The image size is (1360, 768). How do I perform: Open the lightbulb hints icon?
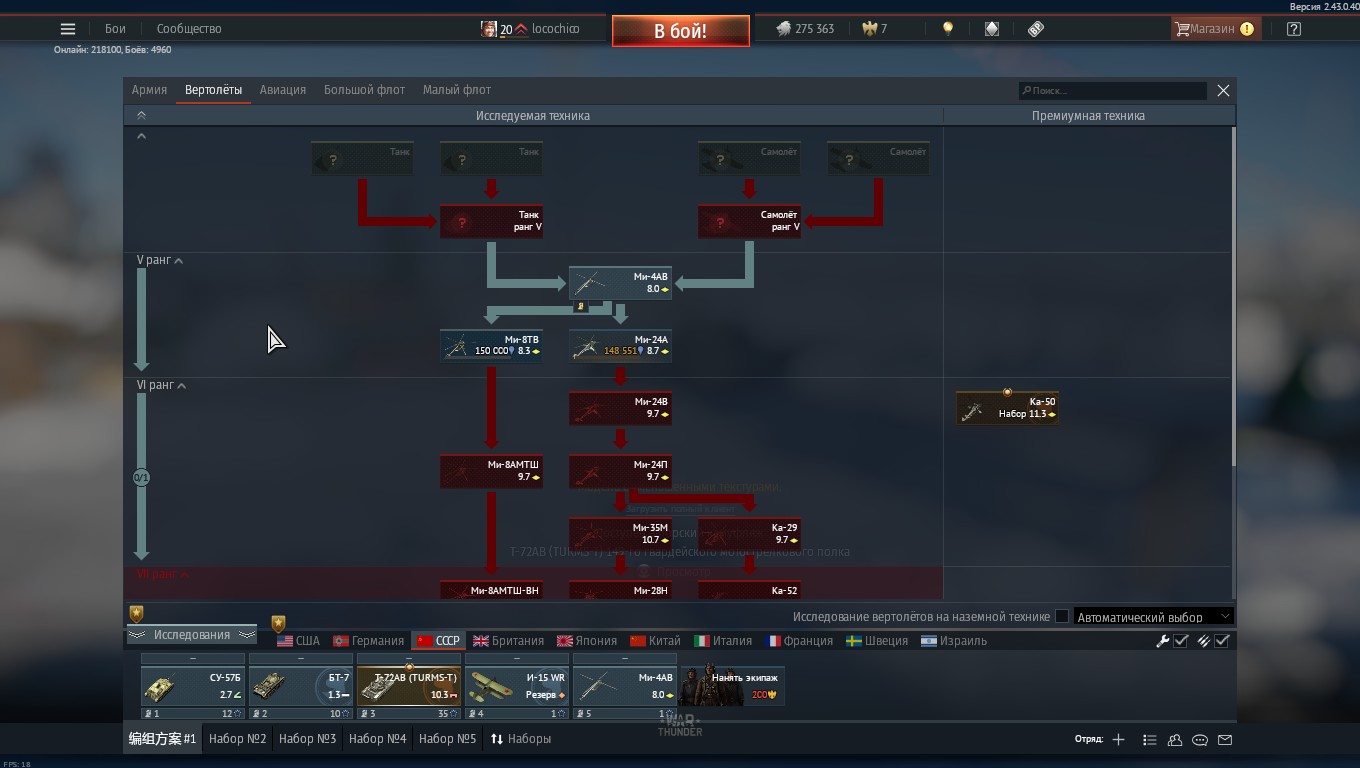tap(948, 29)
